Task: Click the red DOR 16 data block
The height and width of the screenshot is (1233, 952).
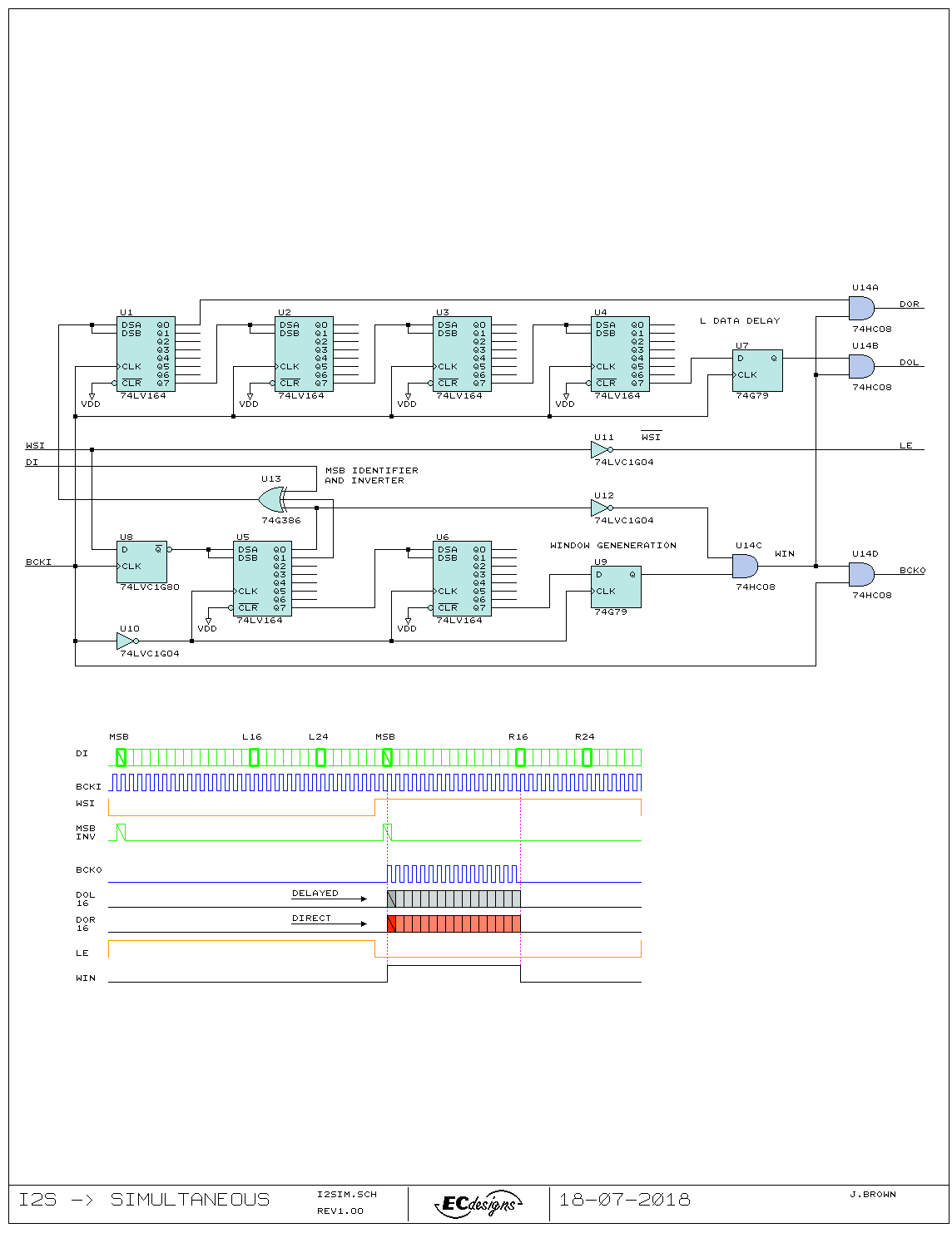Action: (454, 924)
